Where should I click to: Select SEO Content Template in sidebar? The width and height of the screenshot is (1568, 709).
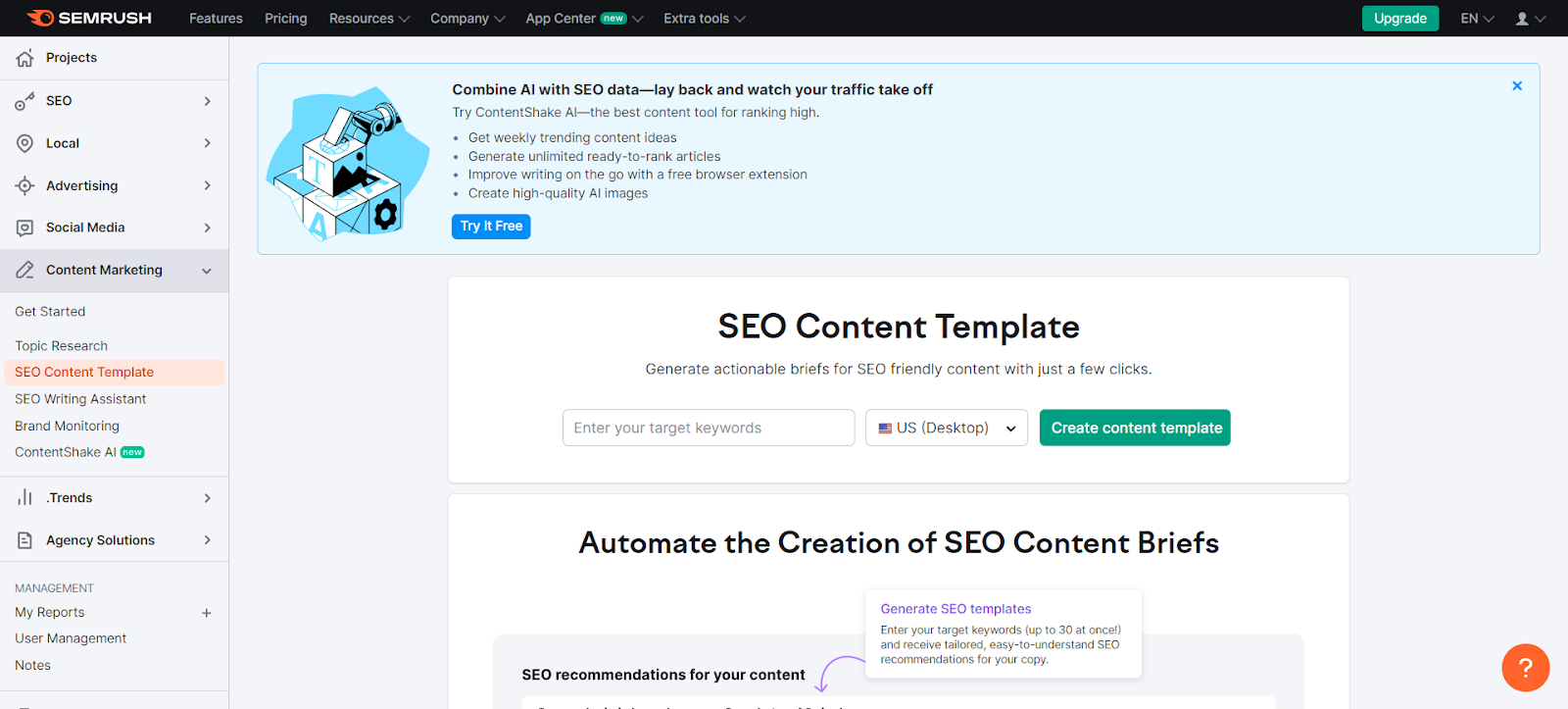pos(115,373)
